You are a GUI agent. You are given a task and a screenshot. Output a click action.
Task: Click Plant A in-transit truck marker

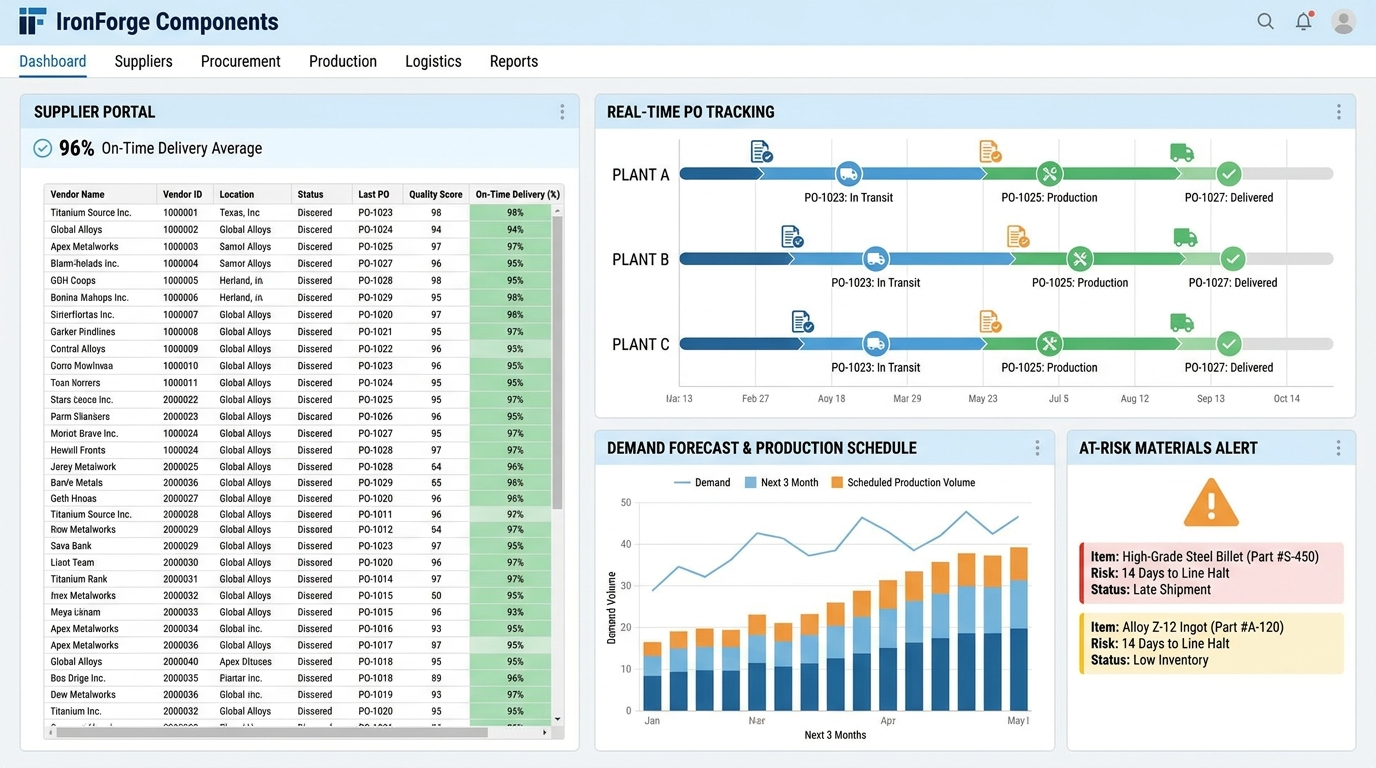coord(848,174)
